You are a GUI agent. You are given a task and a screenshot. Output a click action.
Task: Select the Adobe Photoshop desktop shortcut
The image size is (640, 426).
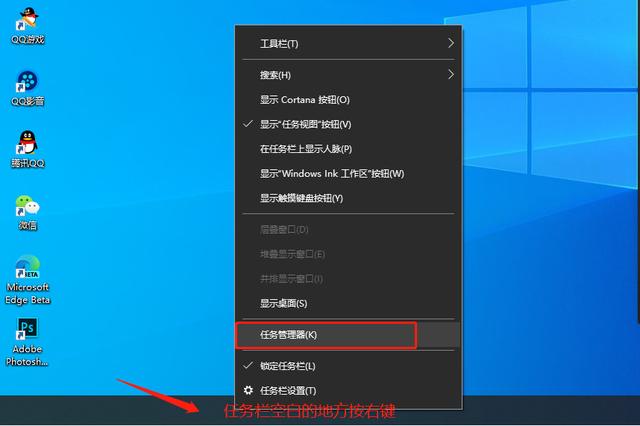point(27,342)
